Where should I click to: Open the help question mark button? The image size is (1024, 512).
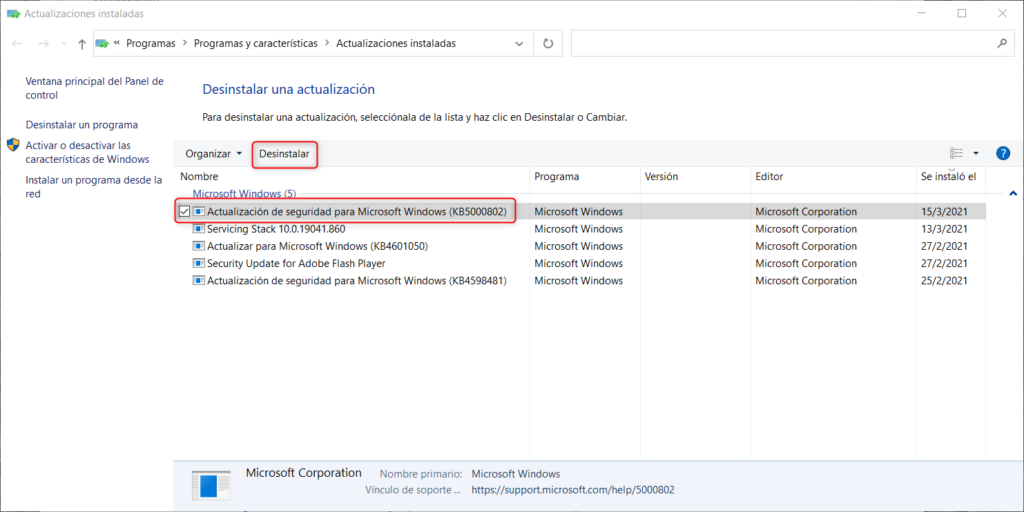[1003, 153]
